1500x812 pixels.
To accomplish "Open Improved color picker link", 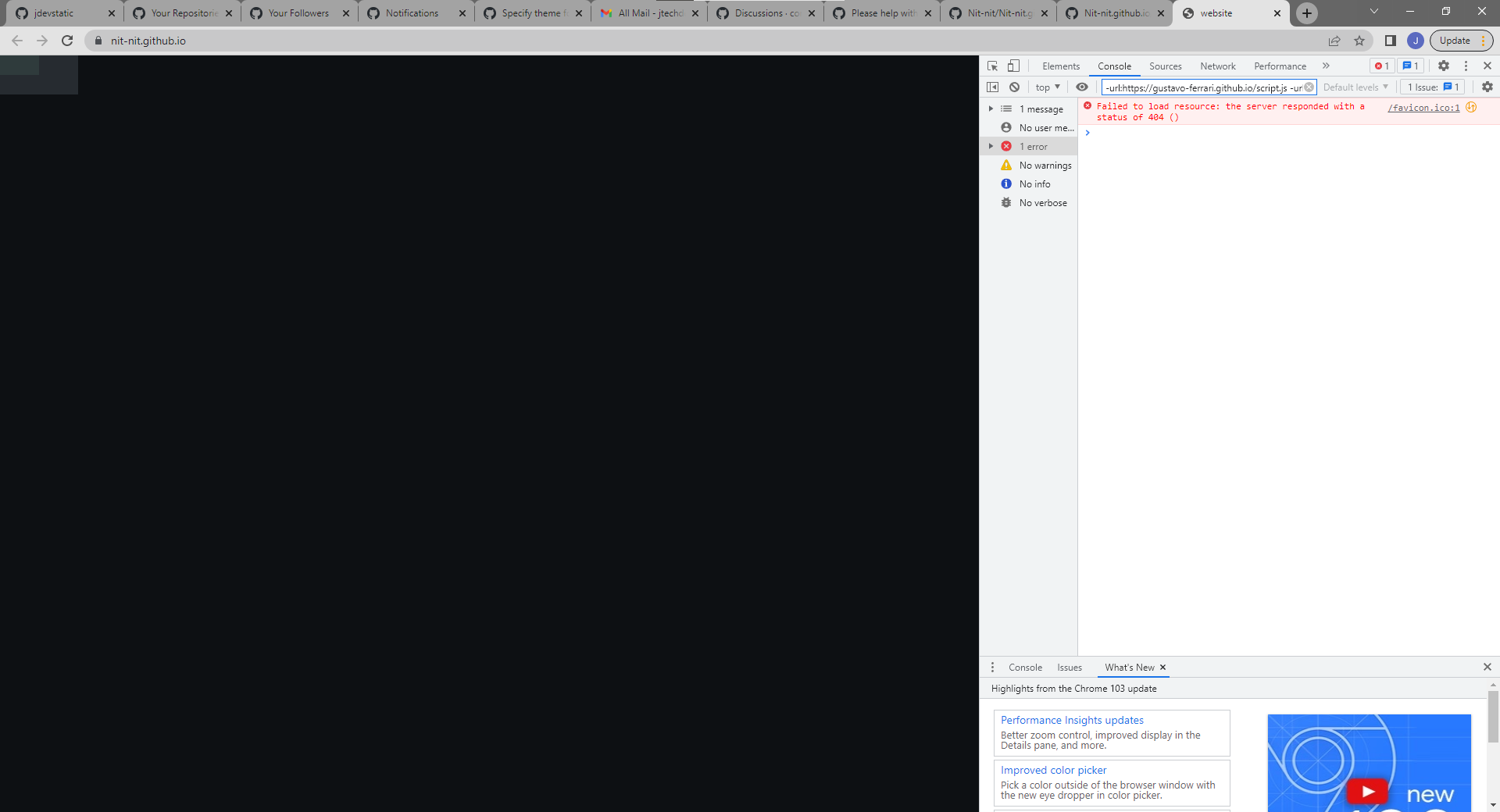I will click(x=1053, y=770).
